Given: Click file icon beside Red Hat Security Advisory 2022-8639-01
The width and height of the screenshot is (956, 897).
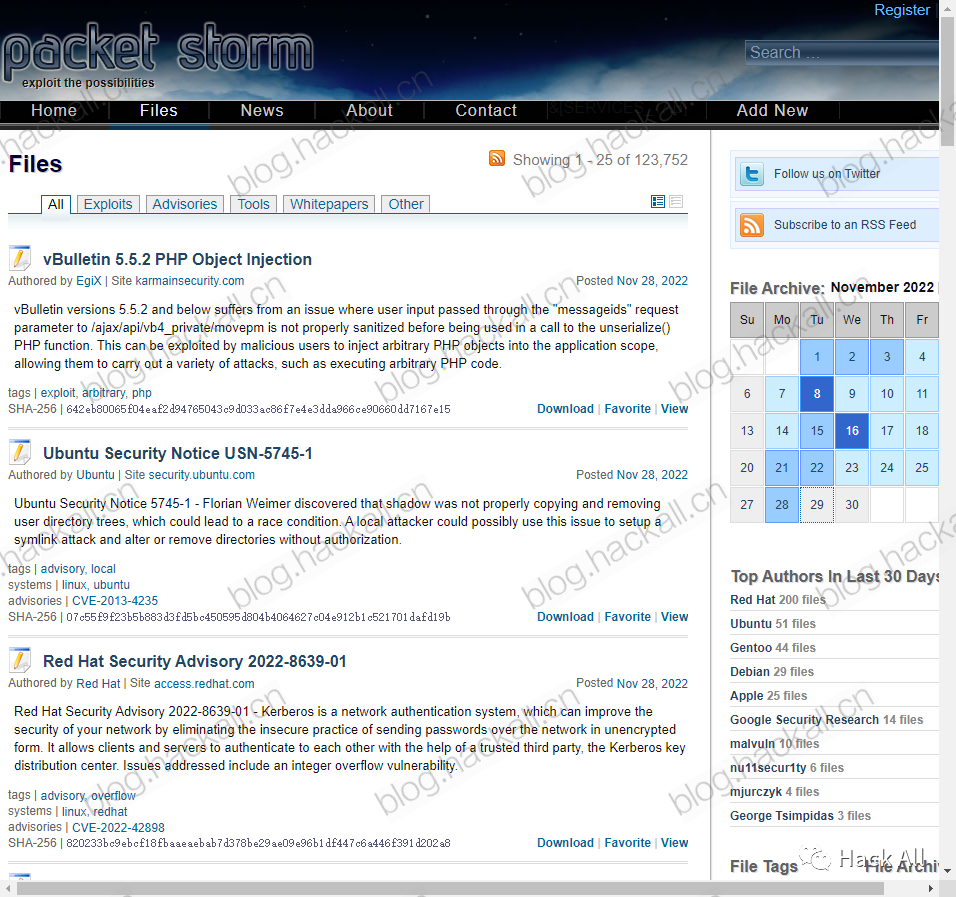Looking at the screenshot, I should pyautogui.click(x=20, y=660).
